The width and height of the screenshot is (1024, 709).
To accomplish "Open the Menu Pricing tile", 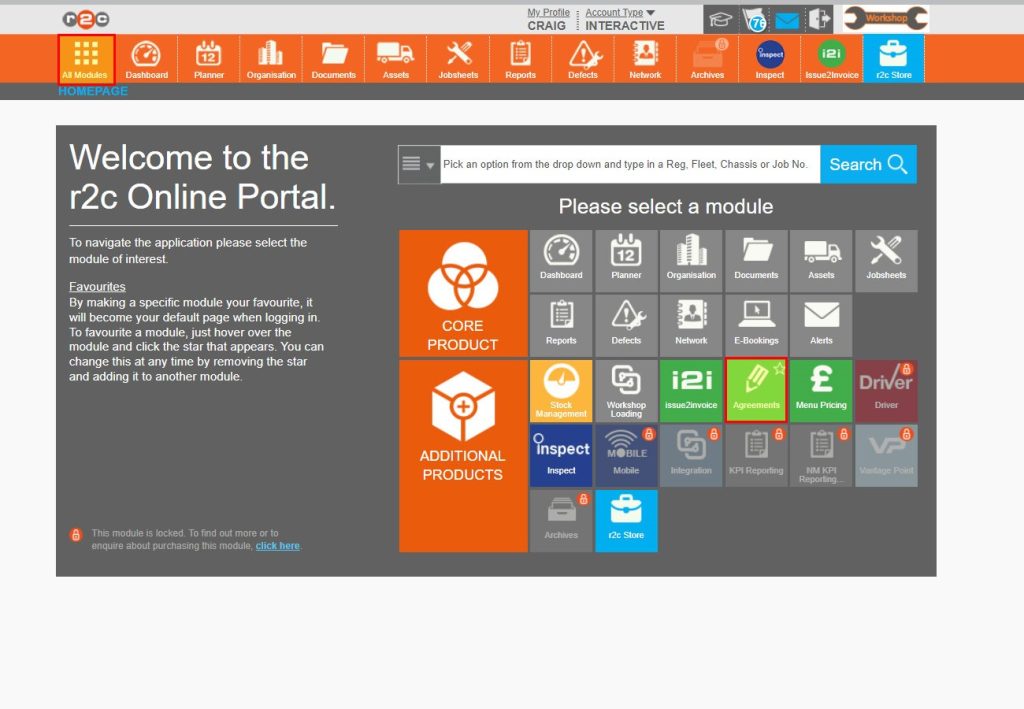I will [821, 390].
